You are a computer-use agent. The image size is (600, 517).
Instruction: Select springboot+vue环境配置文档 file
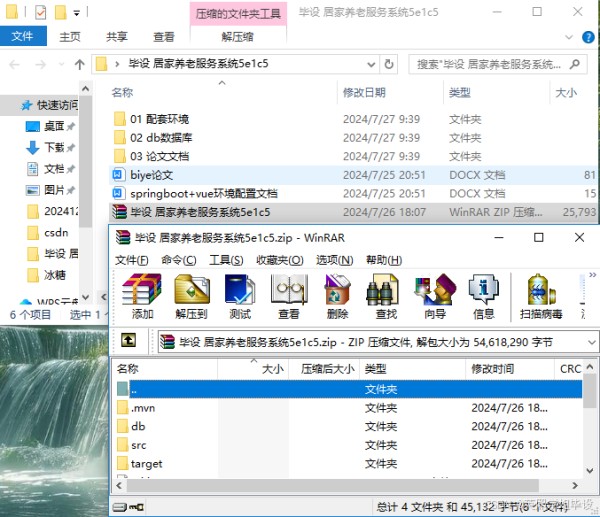(354, 193)
